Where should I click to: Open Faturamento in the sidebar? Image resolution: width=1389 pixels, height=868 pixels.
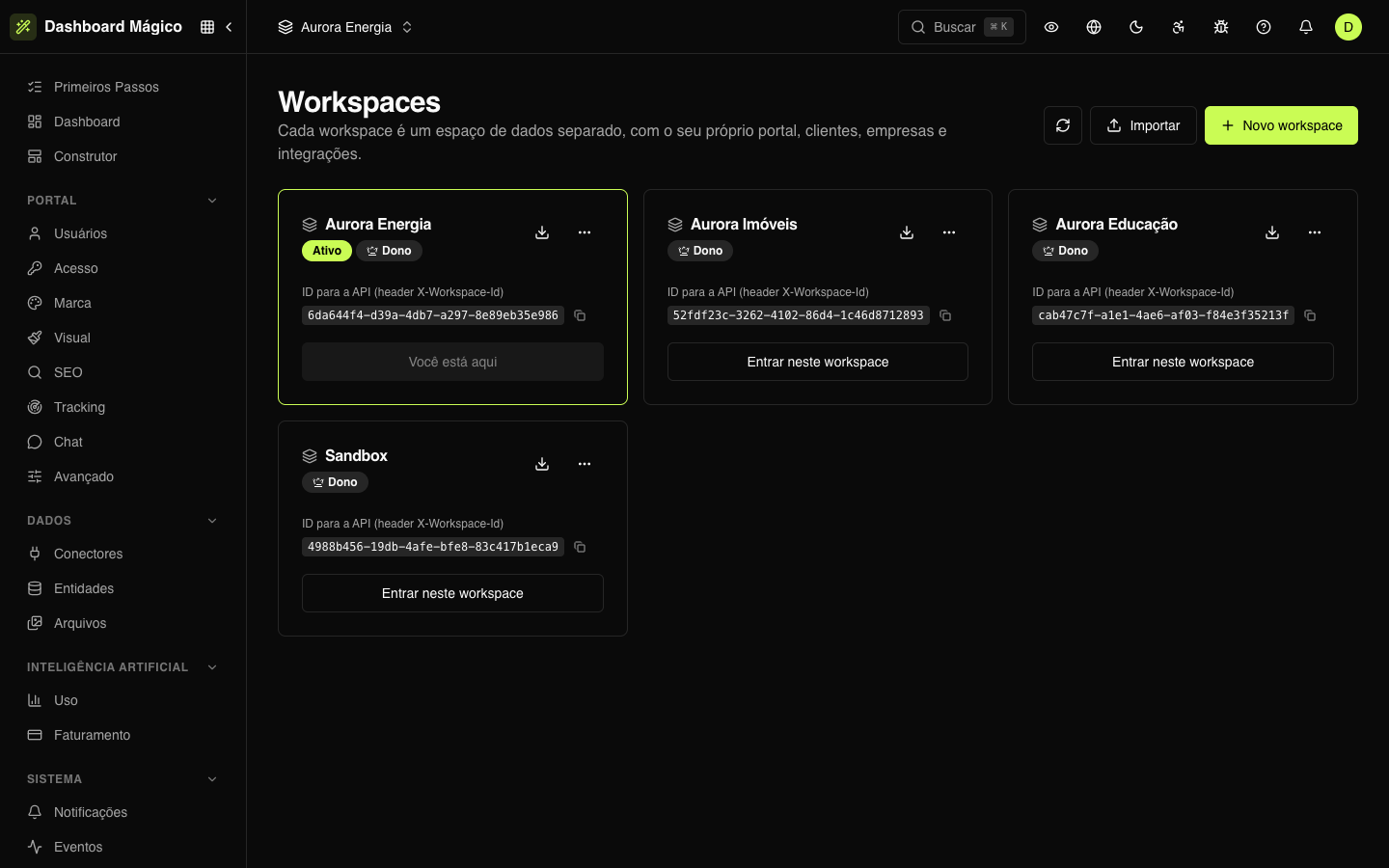(x=123, y=735)
